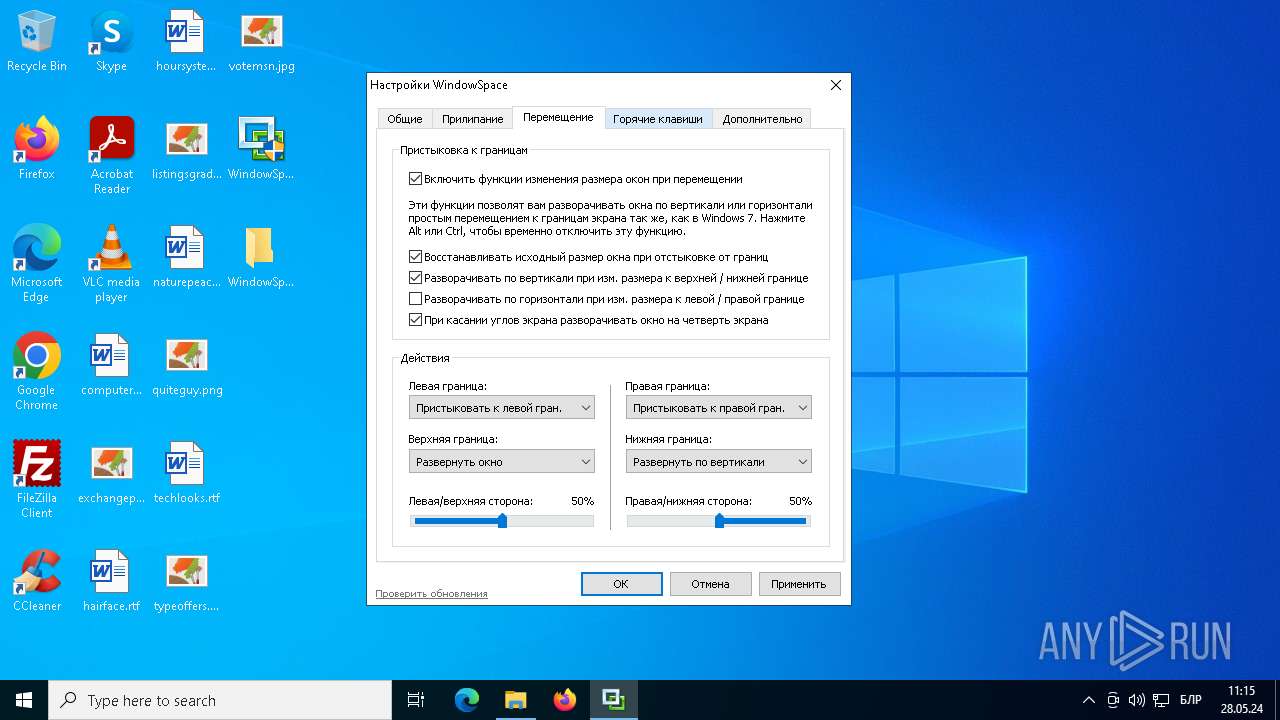Select the votemsn.jpg image file
The height and width of the screenshot is (720, 1280).
tap(261, 42)
